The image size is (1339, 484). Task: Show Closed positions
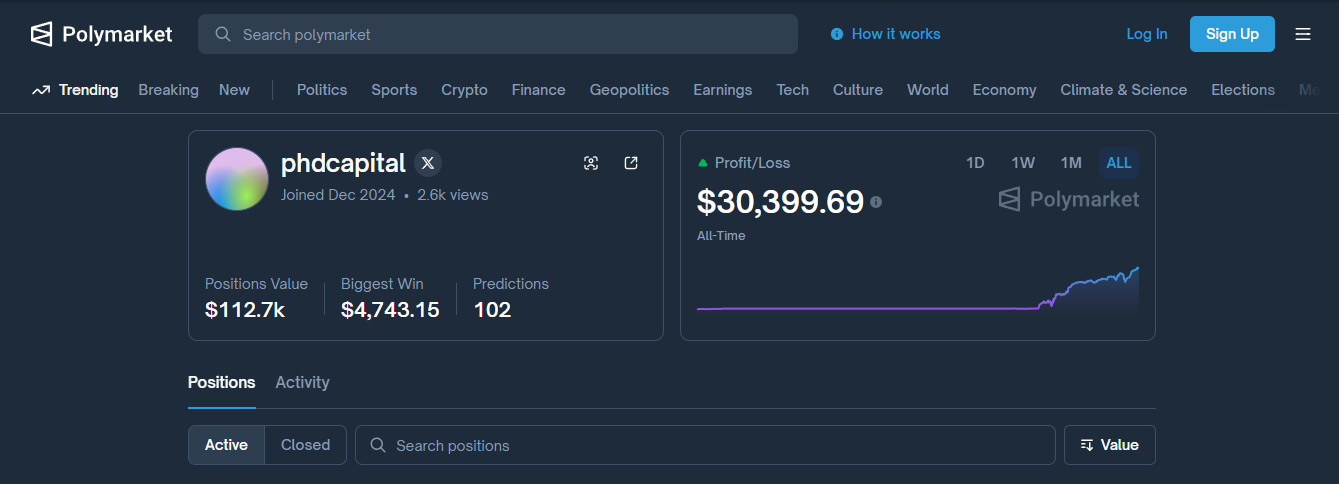pyautogui.click(x=305, y=445)
